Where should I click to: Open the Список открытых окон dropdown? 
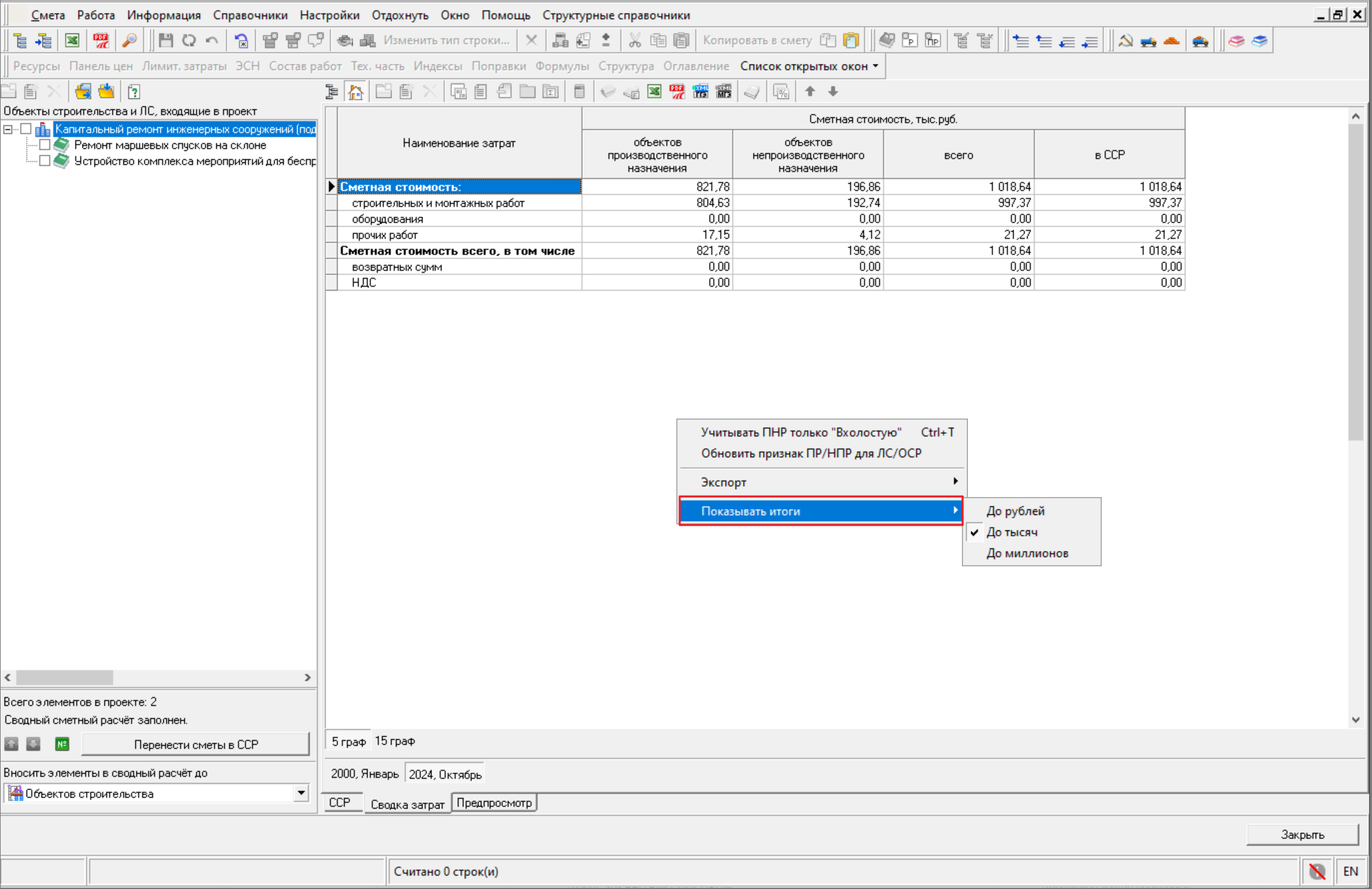click(809, 66)
